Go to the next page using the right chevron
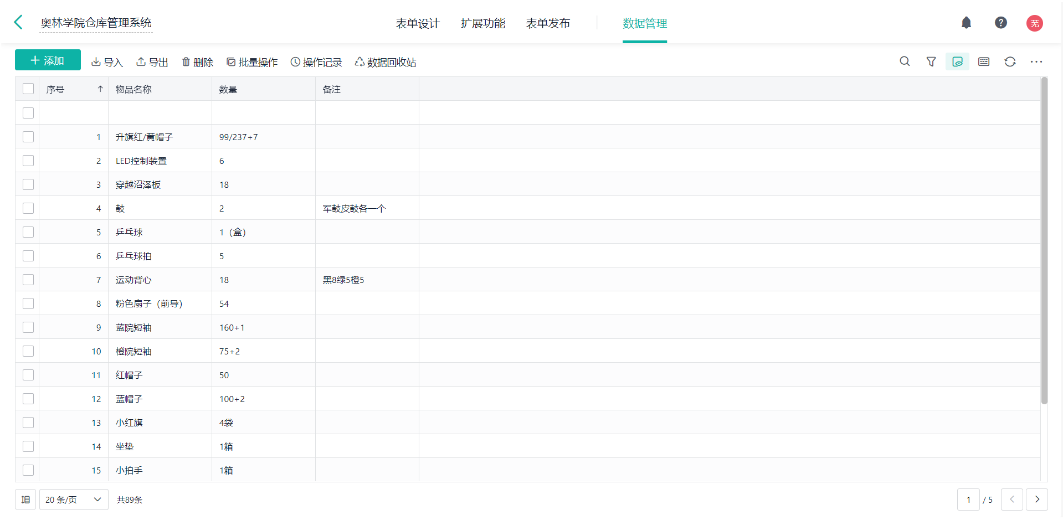Screen dimensions: 1063x520 (x=1038, y=499)
